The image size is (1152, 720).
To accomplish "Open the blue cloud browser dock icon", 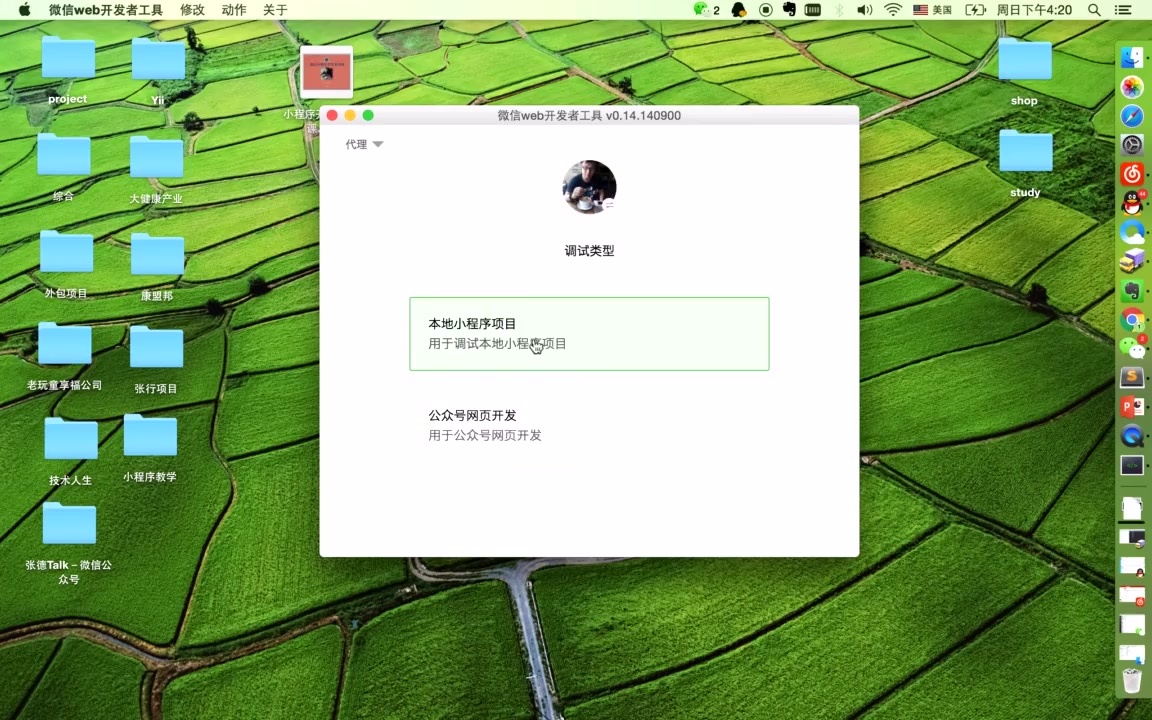I will click(1132, 232).
